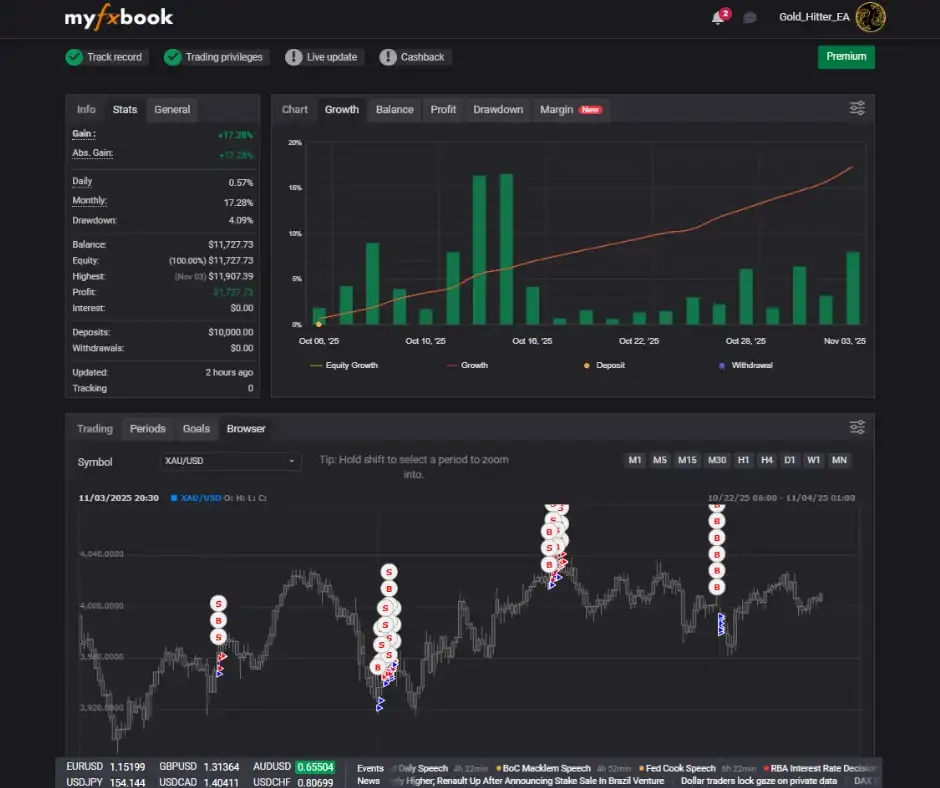Screen dimensions: 940x788
Task: Click the Track record checkmark icon
Action: tap(74, 57)
